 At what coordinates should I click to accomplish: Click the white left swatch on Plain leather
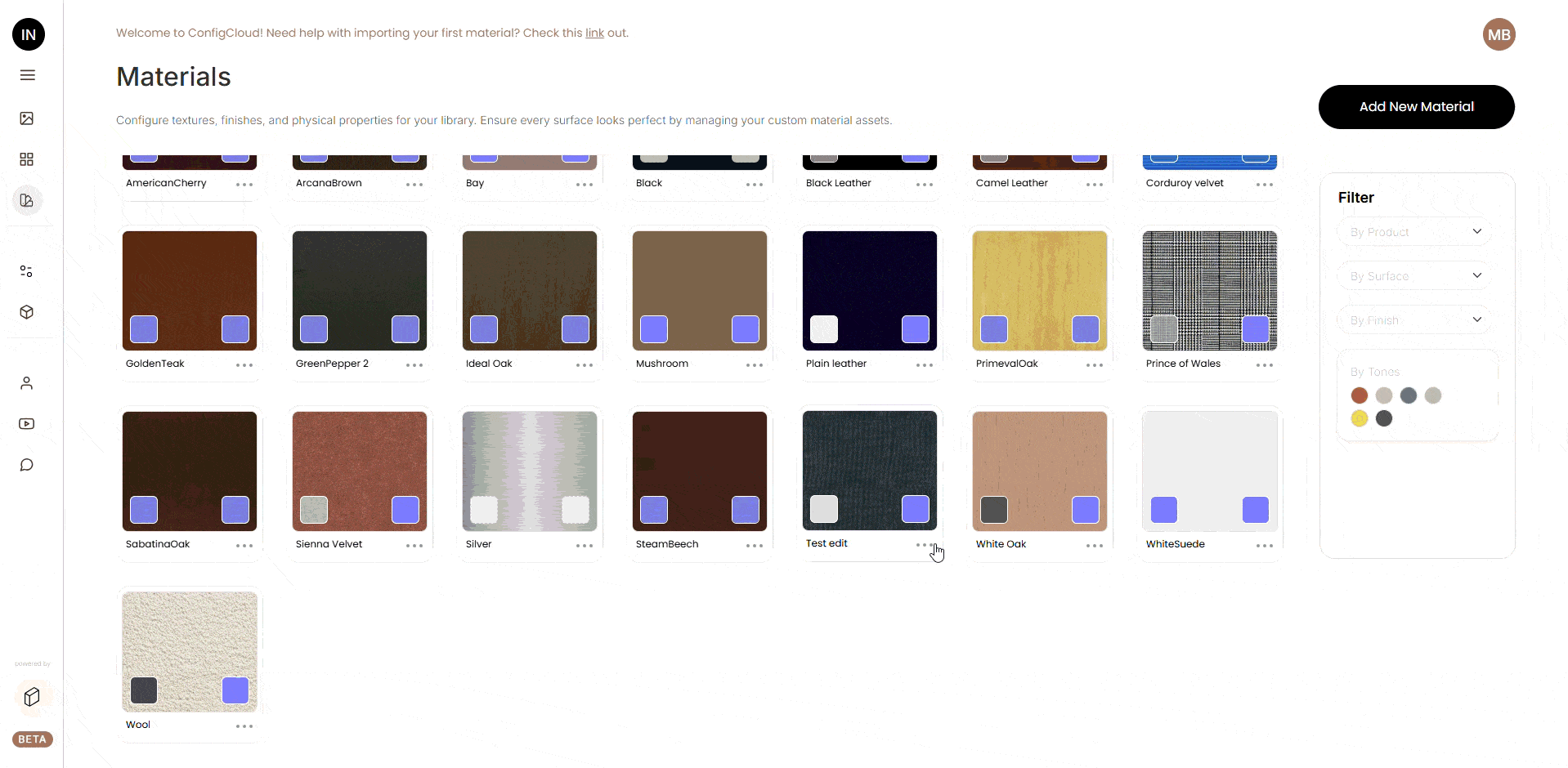tap(824, 329)
